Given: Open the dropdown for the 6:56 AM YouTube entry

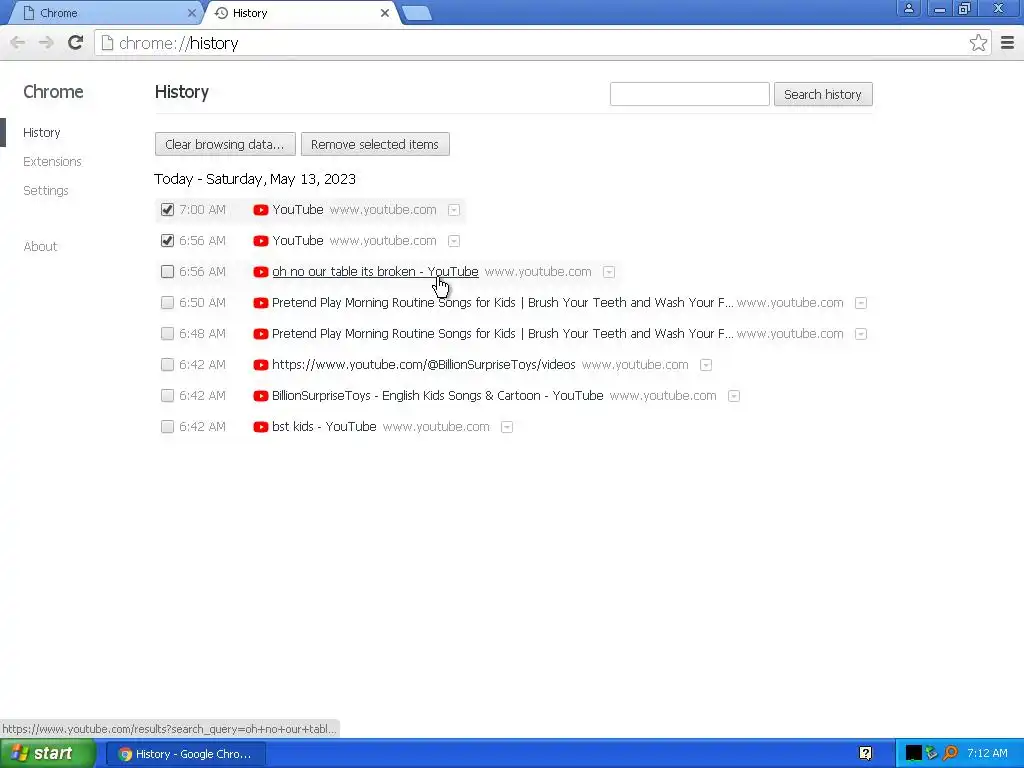Looking at the screenshot, I should [x=454, y=241].
